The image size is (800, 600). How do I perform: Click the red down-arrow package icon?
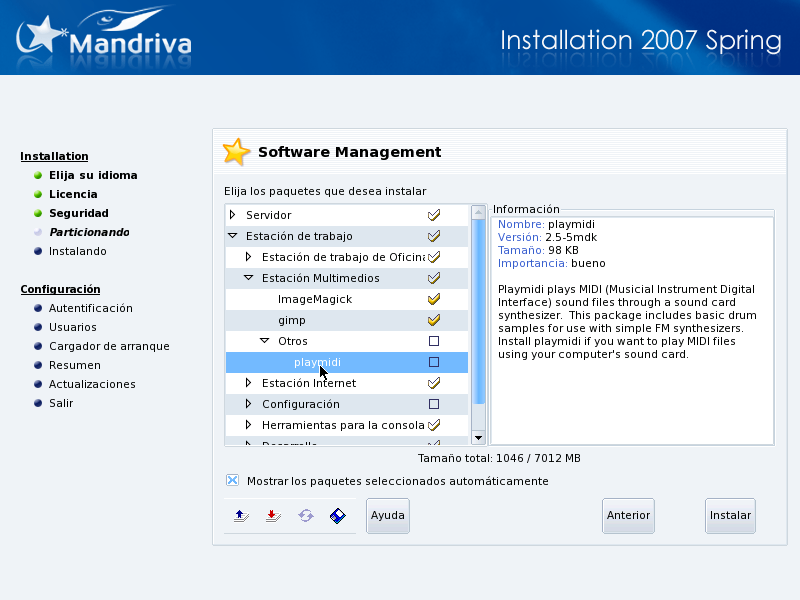[272, 516]
